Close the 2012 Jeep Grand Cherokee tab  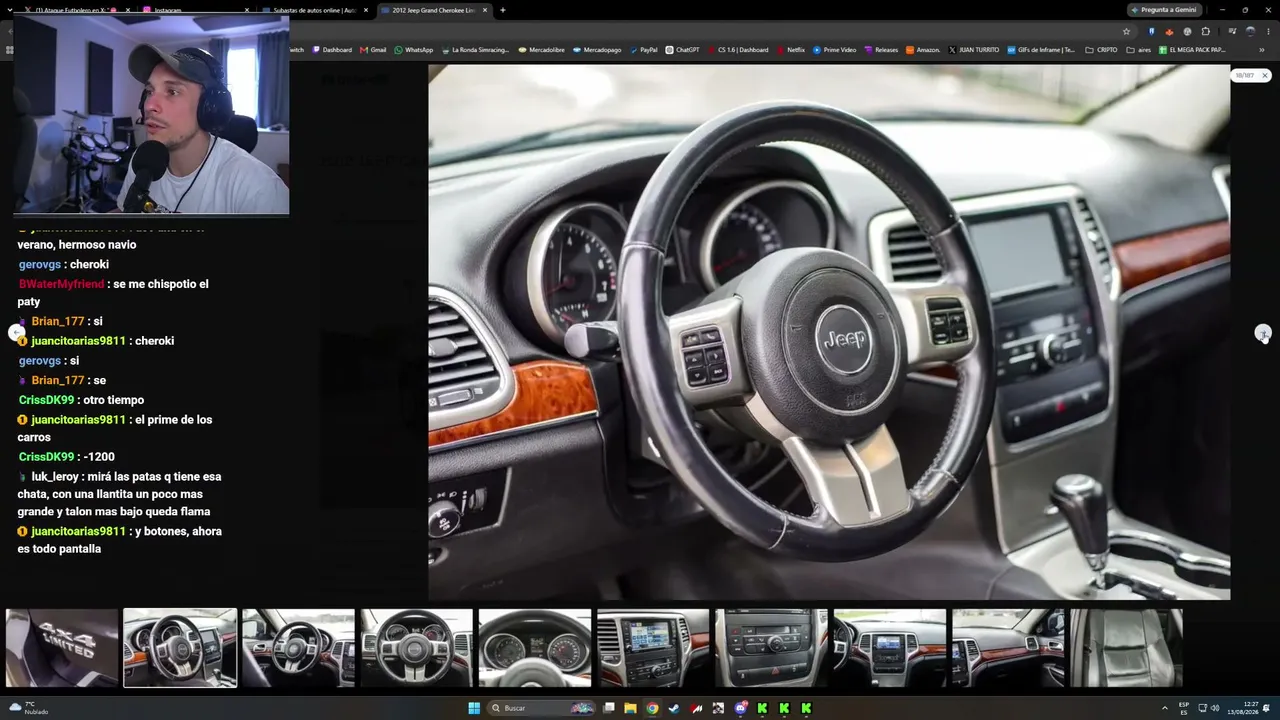484,10
